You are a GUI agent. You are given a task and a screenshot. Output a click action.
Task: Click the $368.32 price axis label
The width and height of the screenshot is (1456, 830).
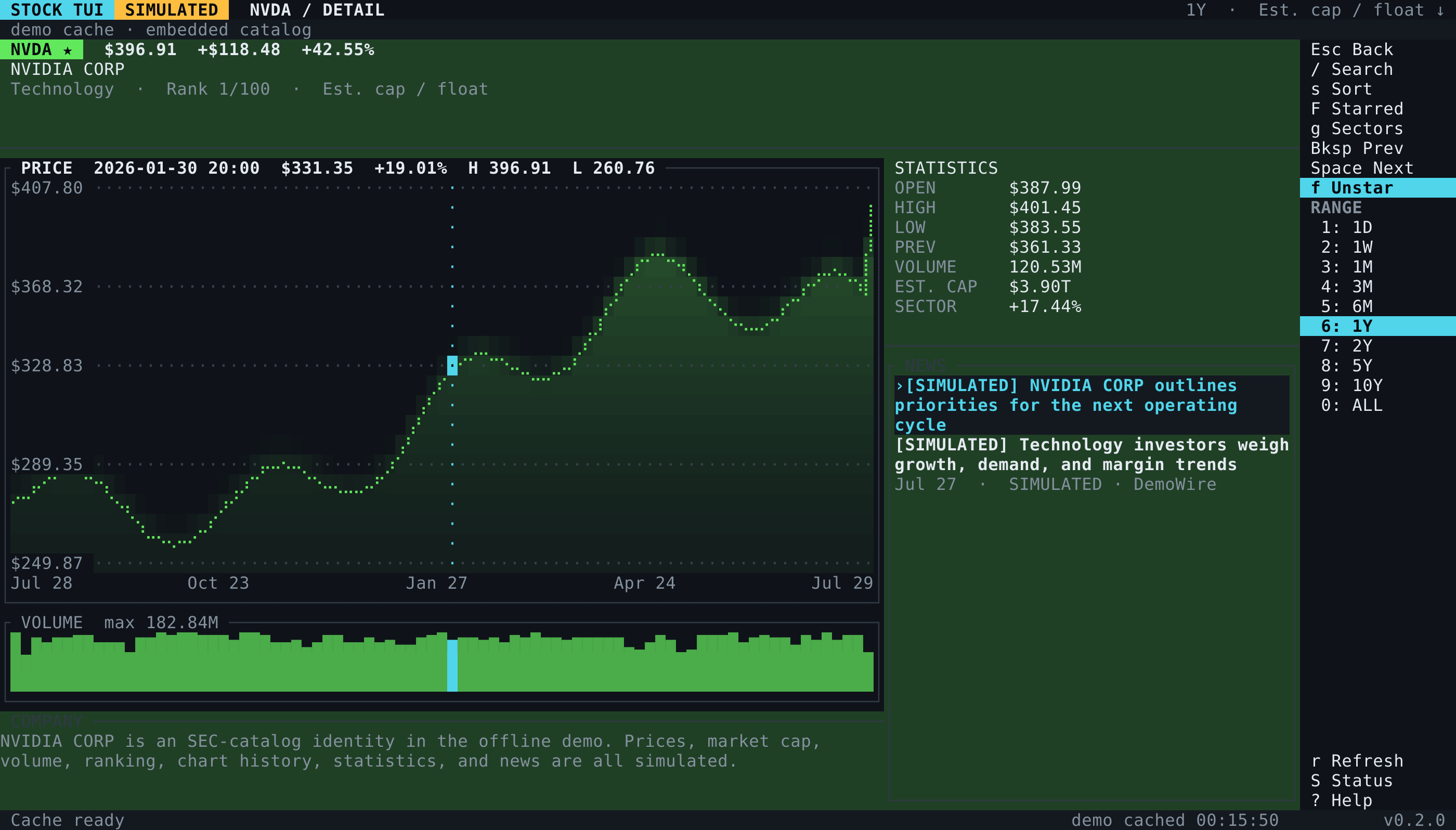[x=47, y=287]
